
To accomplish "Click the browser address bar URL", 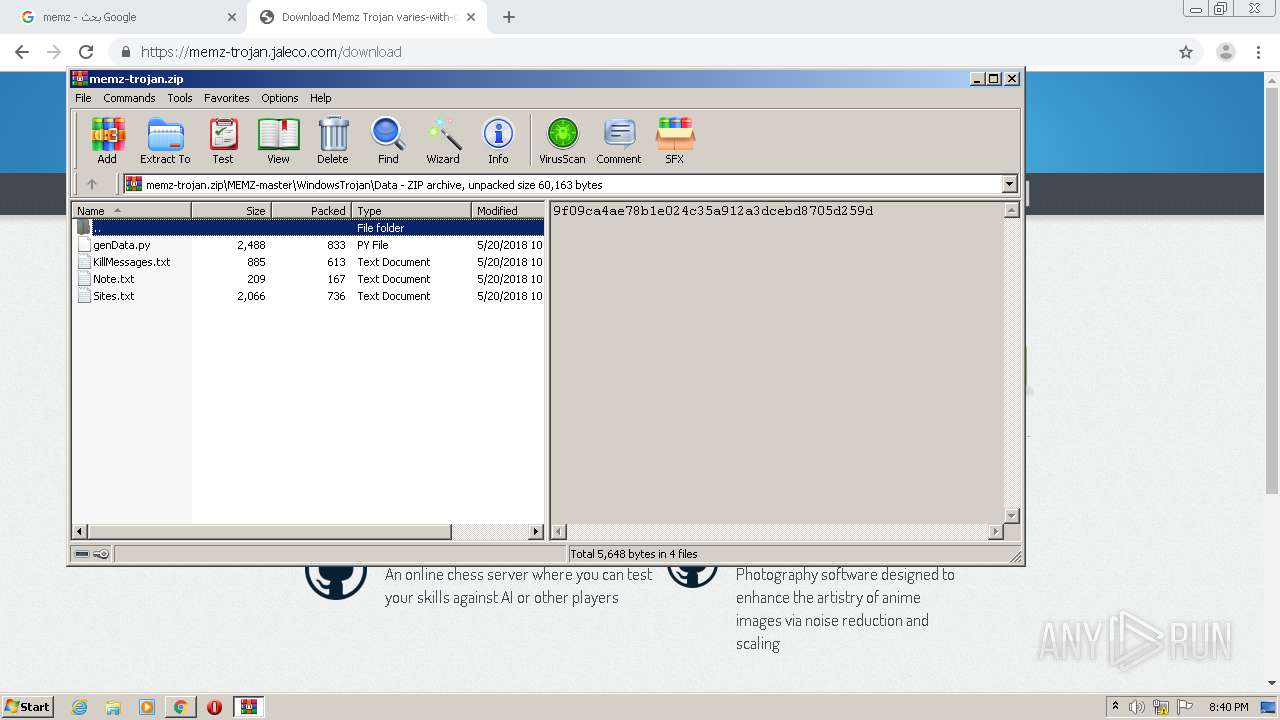I will (271, 52).
